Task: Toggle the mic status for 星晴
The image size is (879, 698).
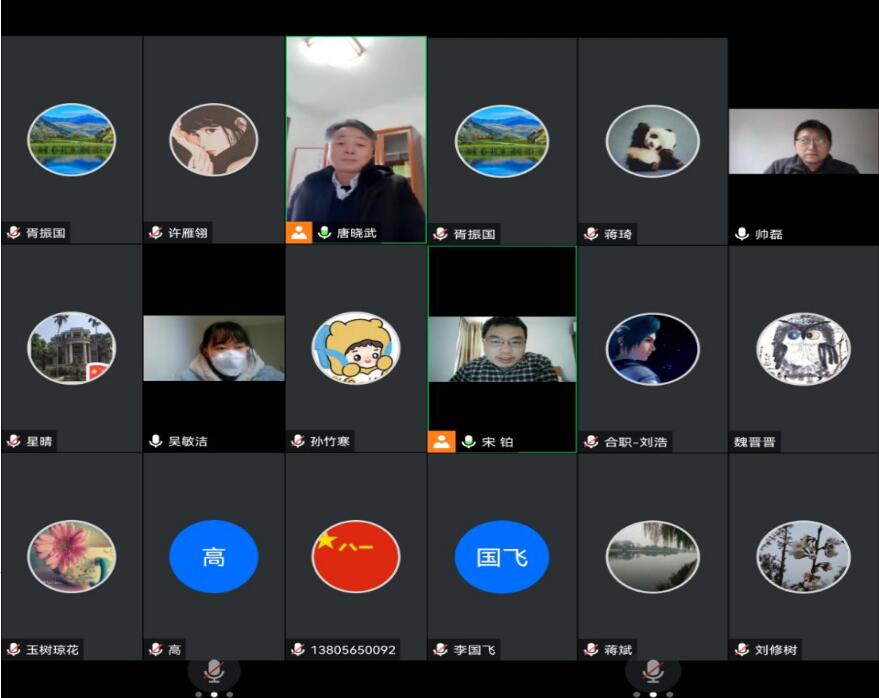Action: [14, 441]
